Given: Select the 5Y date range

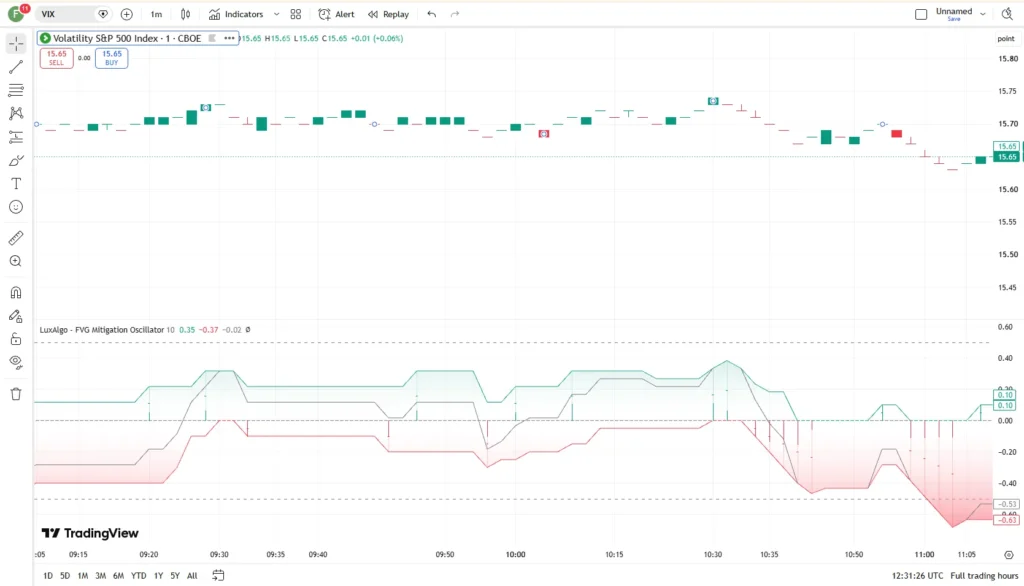Looking at the screenshot, I should (x=175, y=576).
